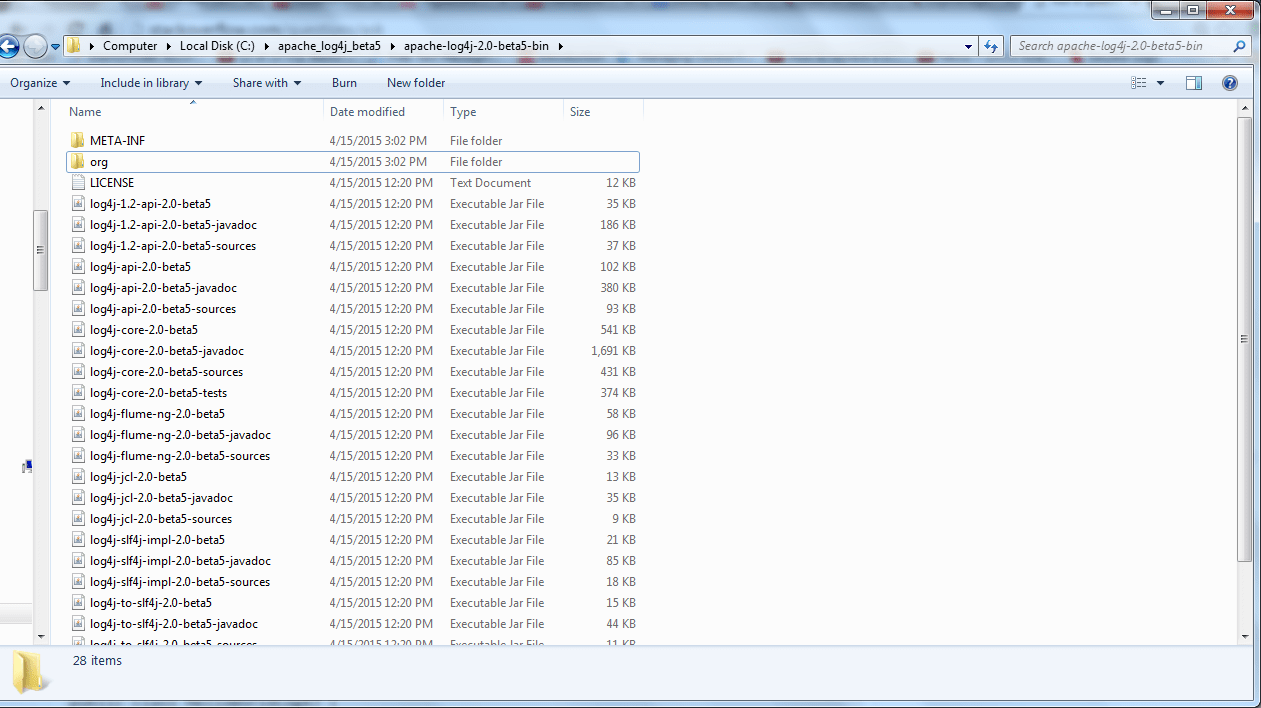Image resolution: width=1261 pixels, height=708 pixels.
Task: Click the 1,691 KB size cell
Action: pyautogui.click(x=613, y=351)
